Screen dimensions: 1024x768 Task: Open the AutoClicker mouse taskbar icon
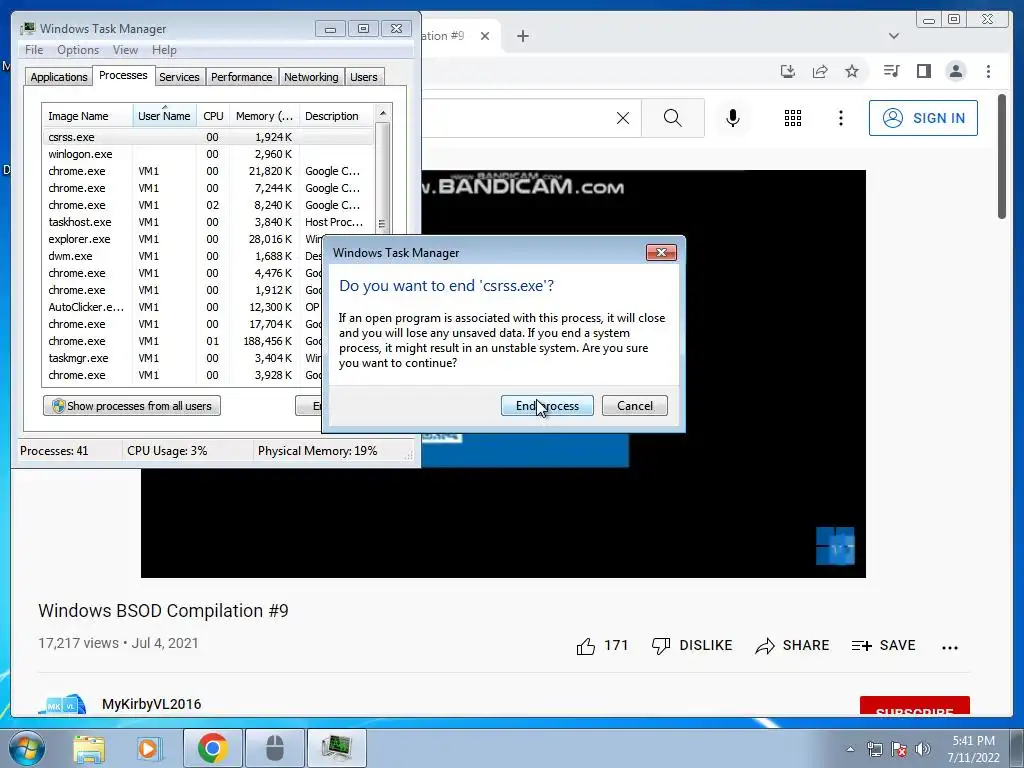pos(275,748)
